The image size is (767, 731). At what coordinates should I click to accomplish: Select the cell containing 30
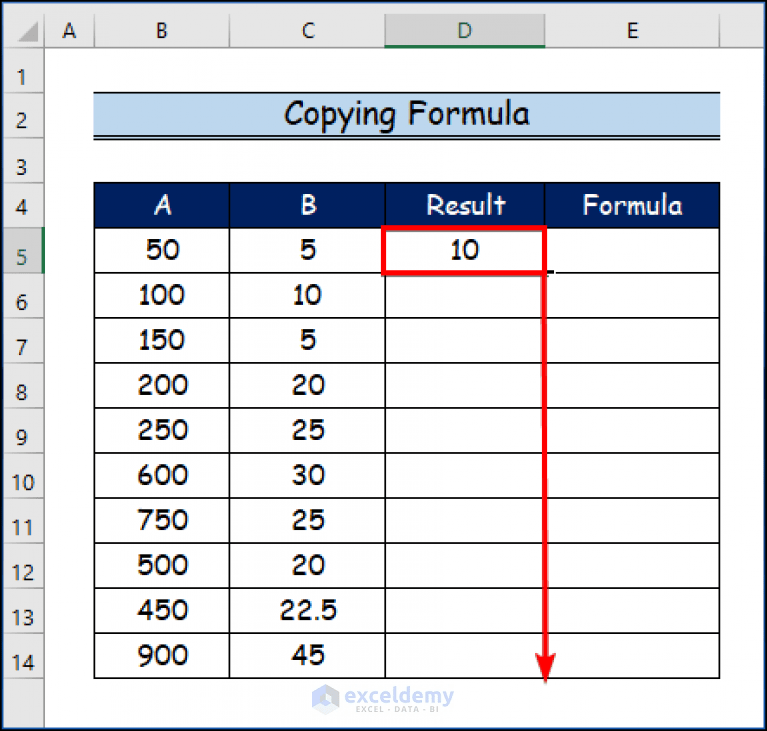[307, 476]
